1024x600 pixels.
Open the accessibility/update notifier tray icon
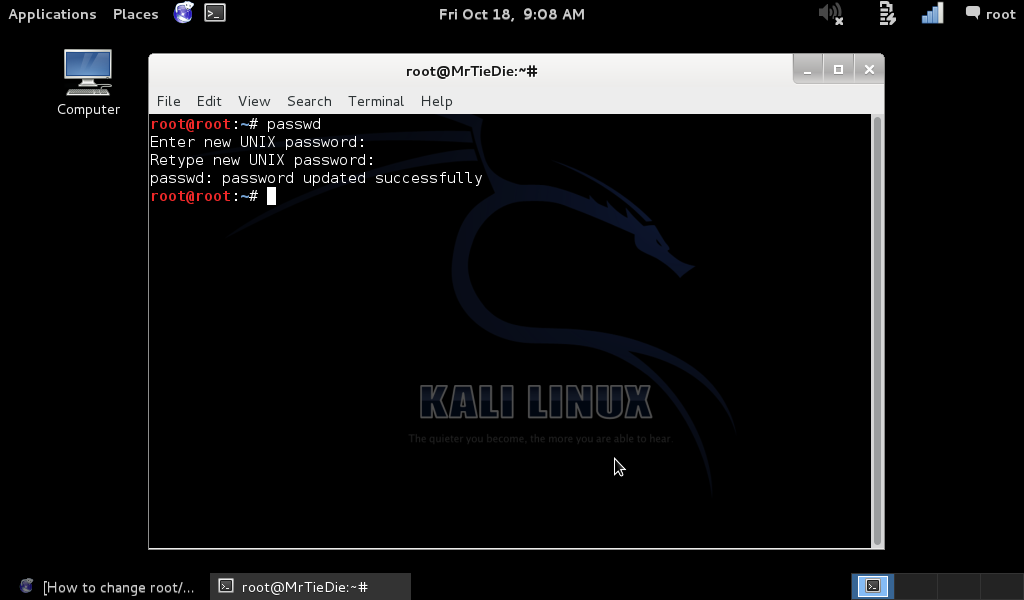point(887,13)
